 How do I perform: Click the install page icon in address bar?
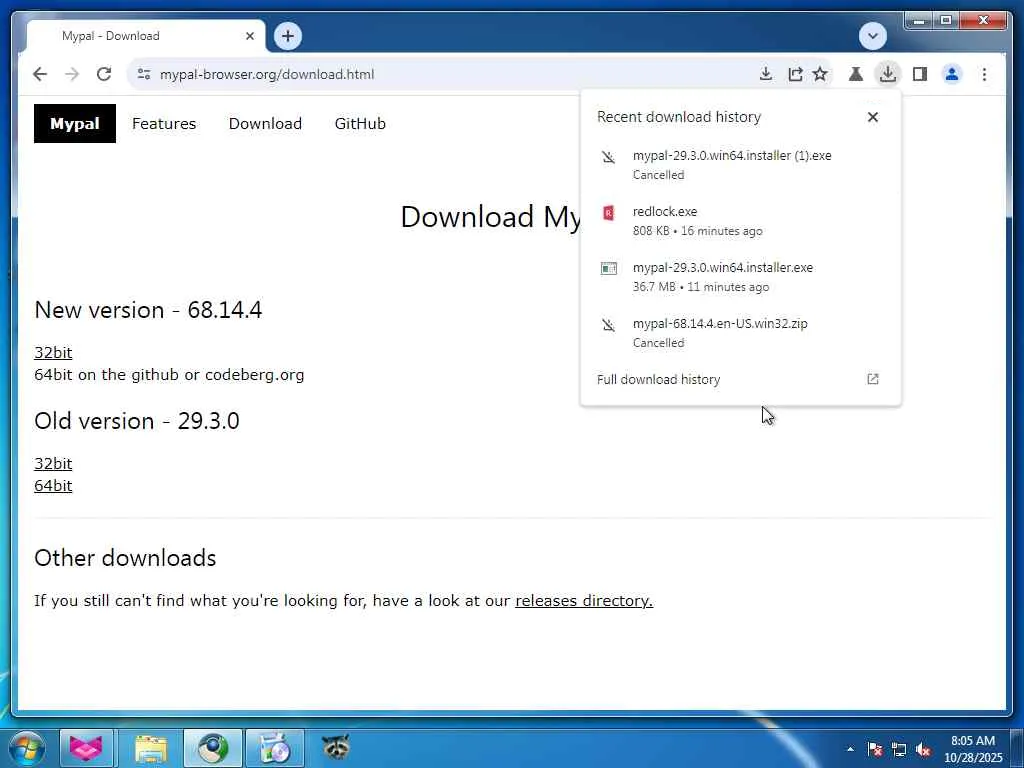pos(765,74)
